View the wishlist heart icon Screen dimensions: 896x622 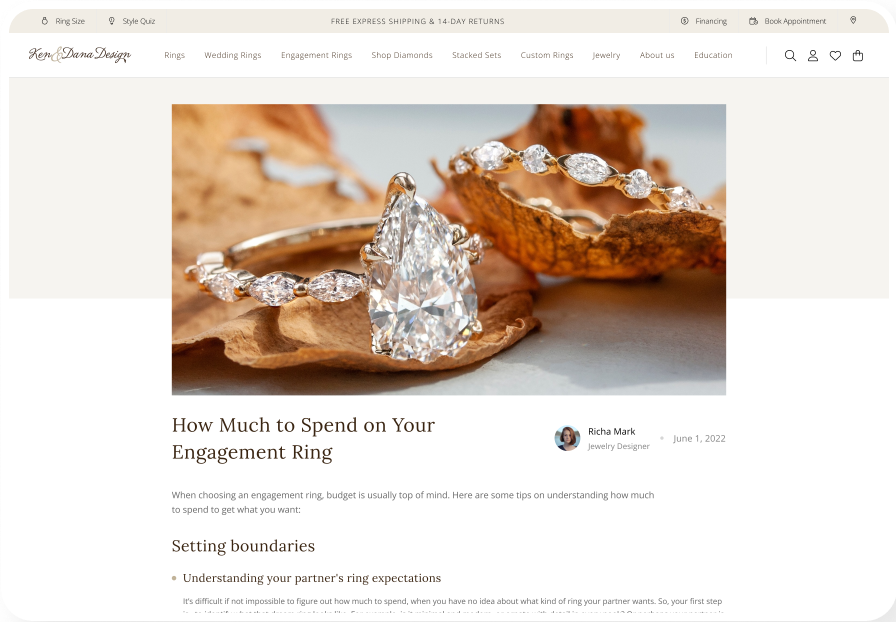coord(835,55)
